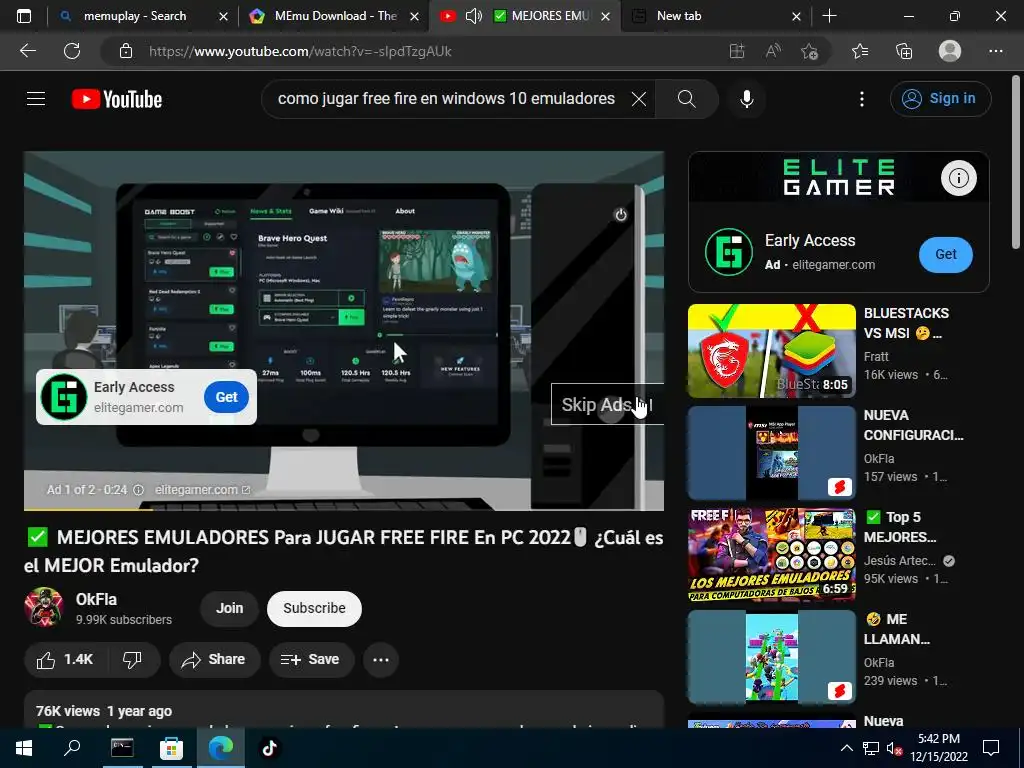The image size is (1024, 768).
Task: Open Microsoft Store from taskbar
Action: coord(171,748)
